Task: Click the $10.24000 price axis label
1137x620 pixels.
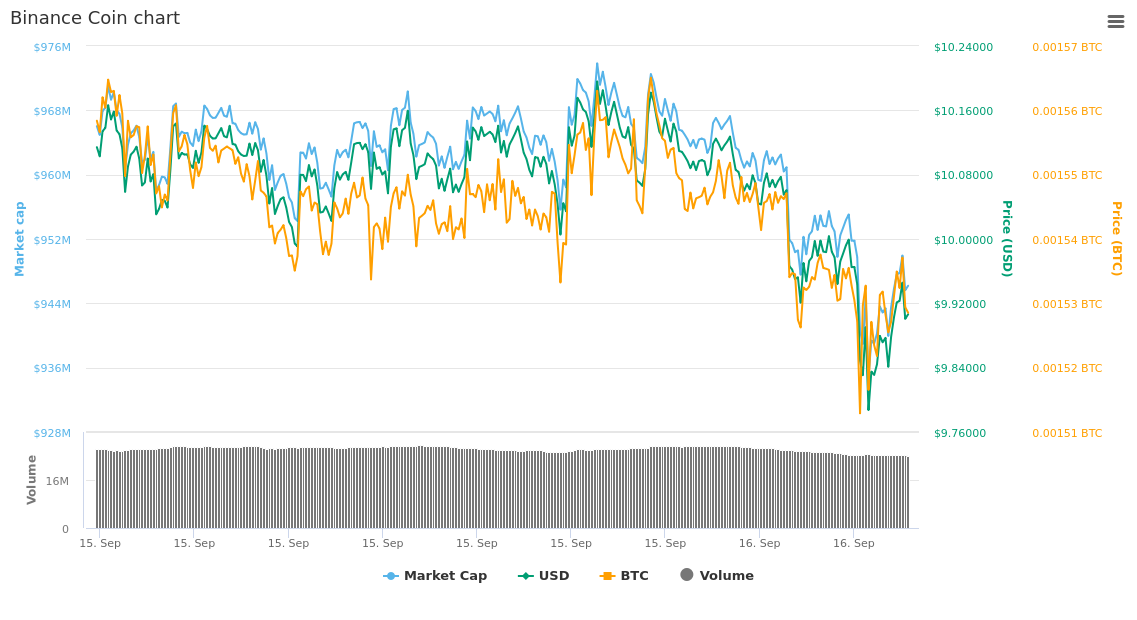Action: (x=963, y=47)
